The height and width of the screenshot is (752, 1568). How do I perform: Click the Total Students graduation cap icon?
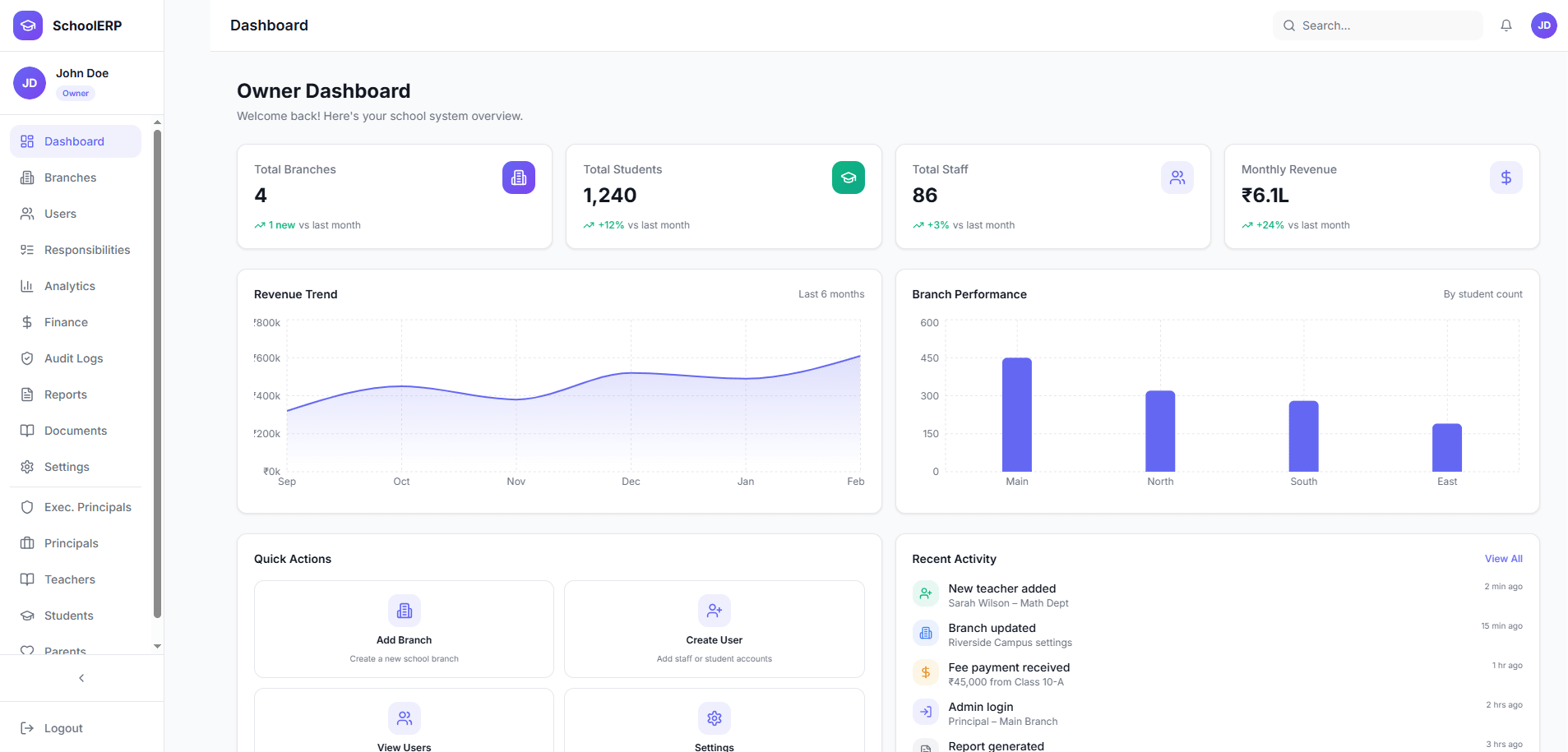(849, 178)
